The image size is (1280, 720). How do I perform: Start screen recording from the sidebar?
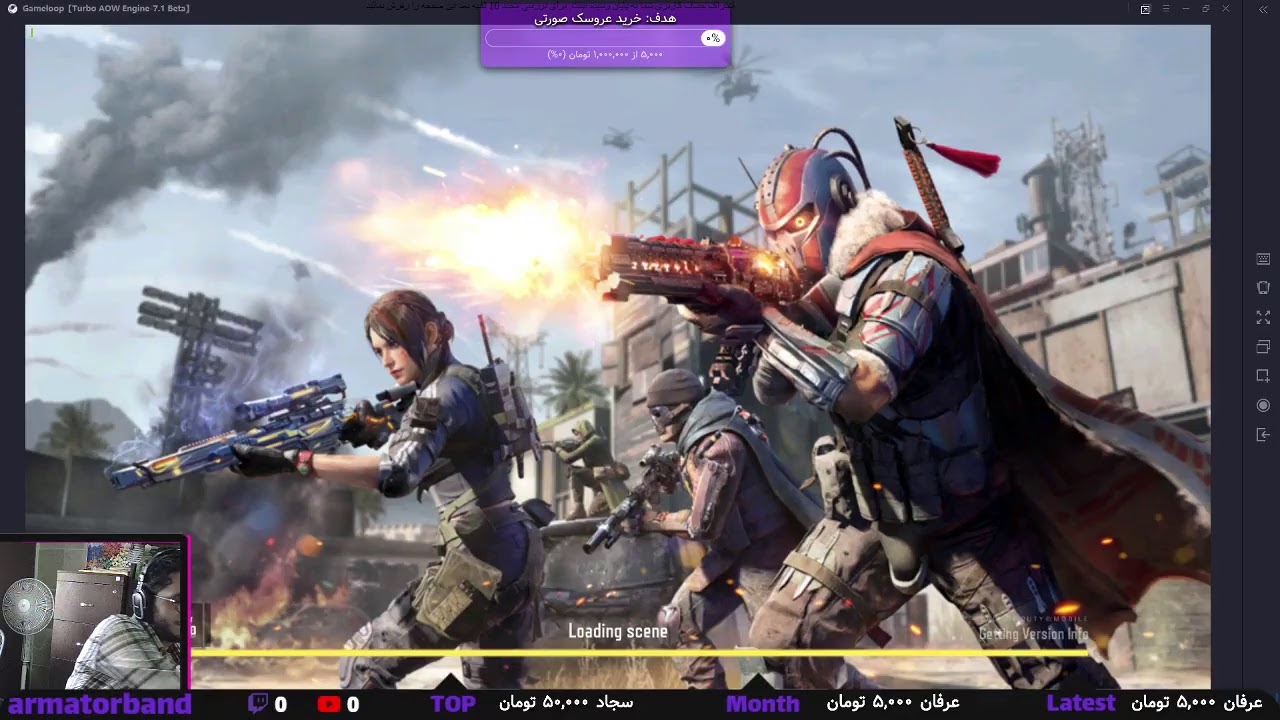(x=1263, y=405)
